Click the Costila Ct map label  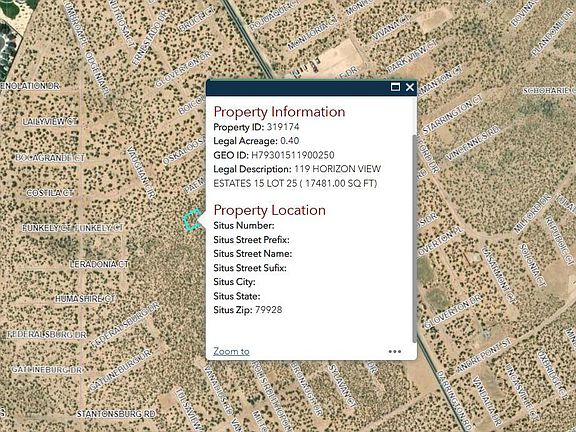50,193
